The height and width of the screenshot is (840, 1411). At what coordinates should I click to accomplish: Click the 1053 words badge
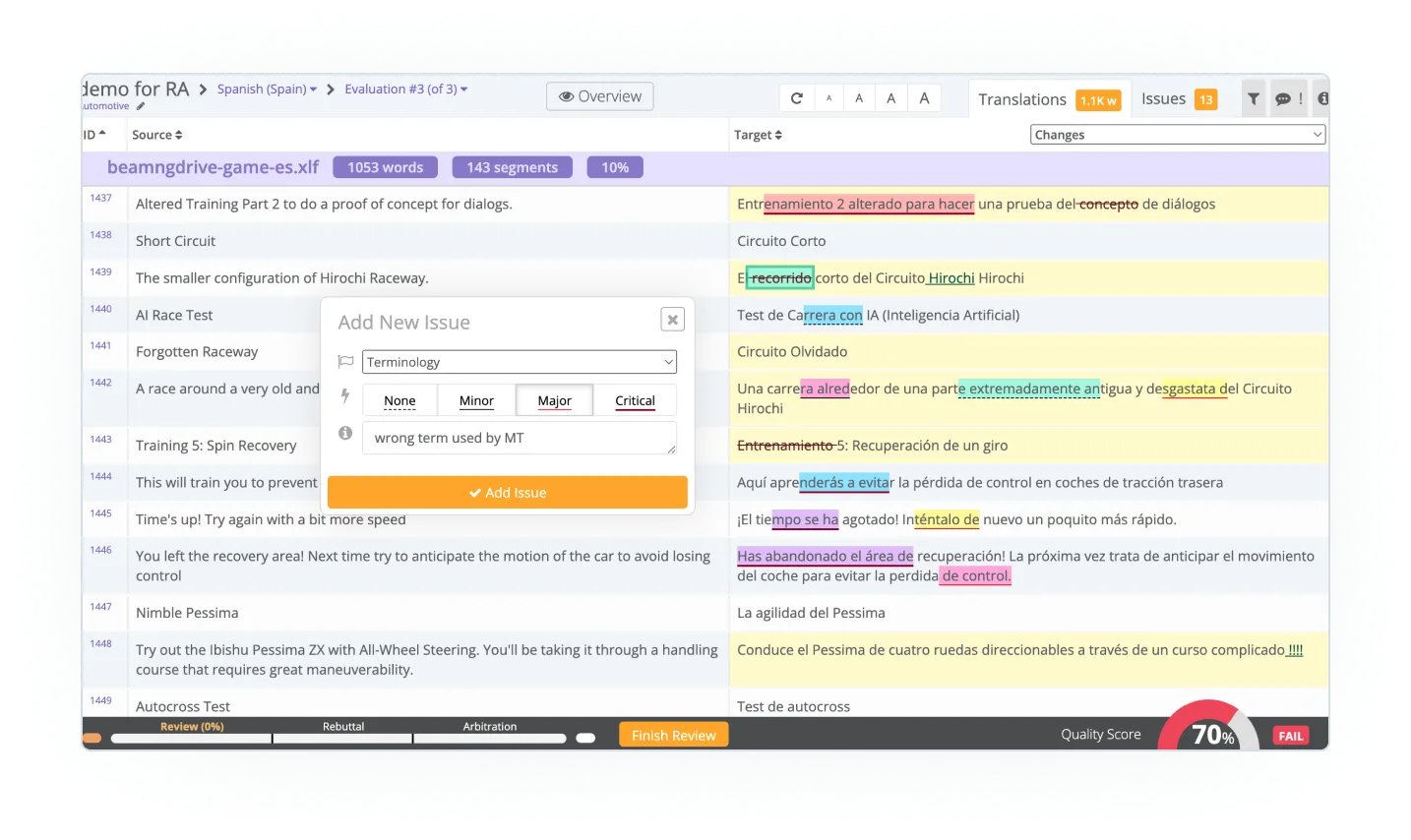(x=386, y=167)
